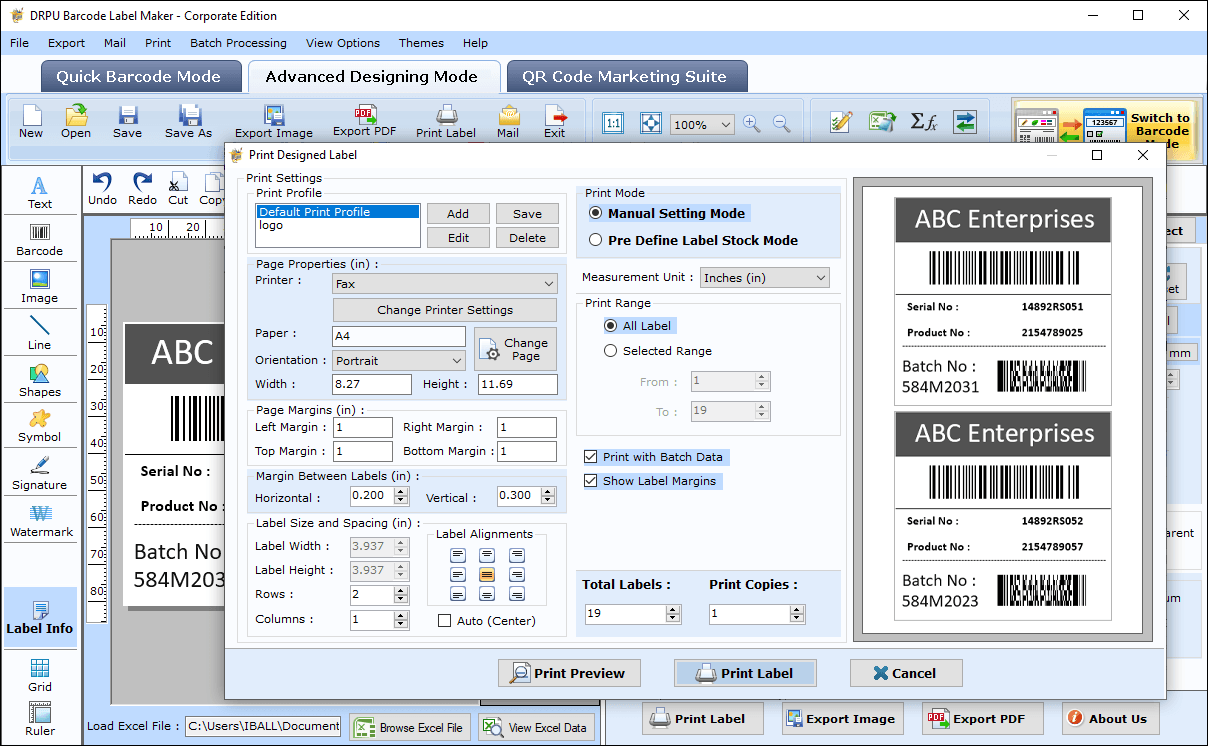Select the logo print profile entry
This screenshot has width=1208, height=746.
[x=338, y=226]
